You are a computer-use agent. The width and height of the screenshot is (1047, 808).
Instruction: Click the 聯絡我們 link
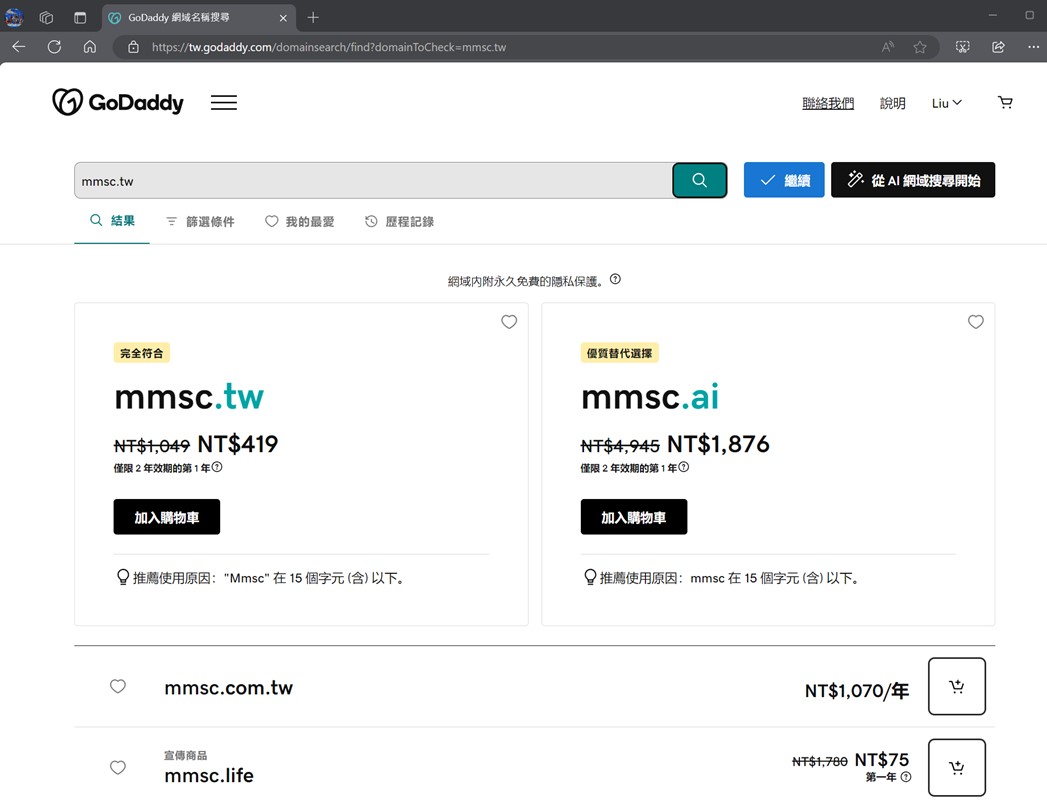point(828,103)
